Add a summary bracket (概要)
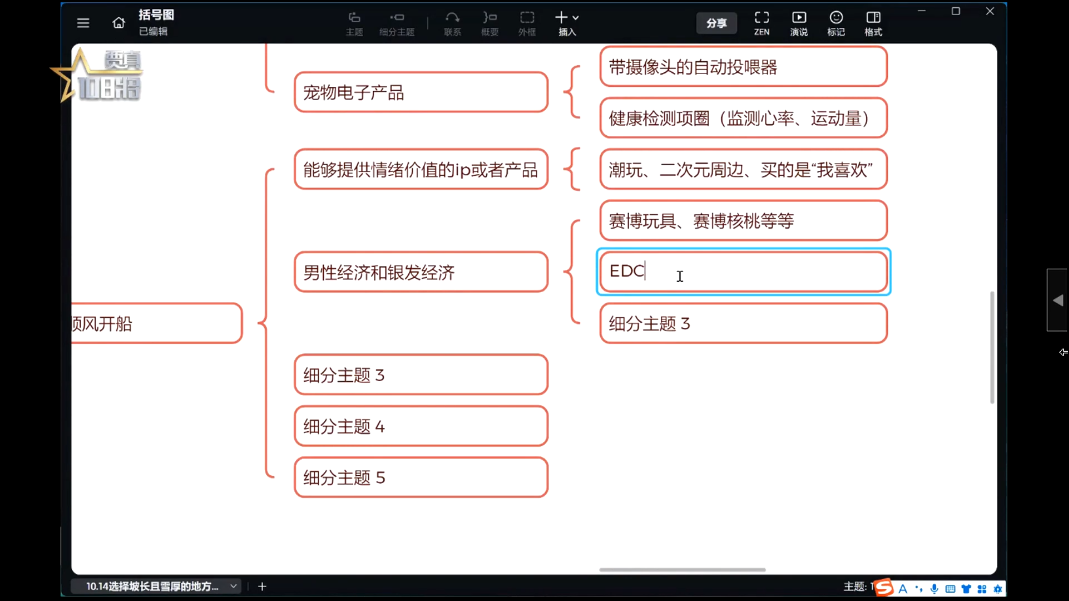Screen dimensions: 1069x601 tap(489, 23)
